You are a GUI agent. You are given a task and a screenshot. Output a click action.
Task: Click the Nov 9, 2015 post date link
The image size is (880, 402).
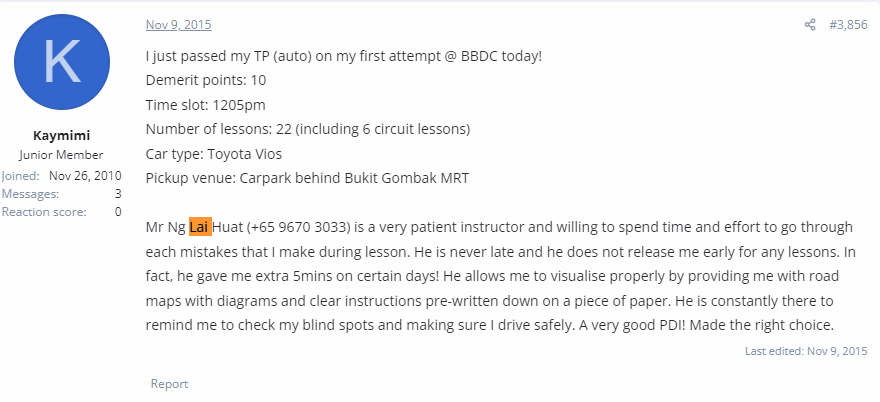(178, 25)
